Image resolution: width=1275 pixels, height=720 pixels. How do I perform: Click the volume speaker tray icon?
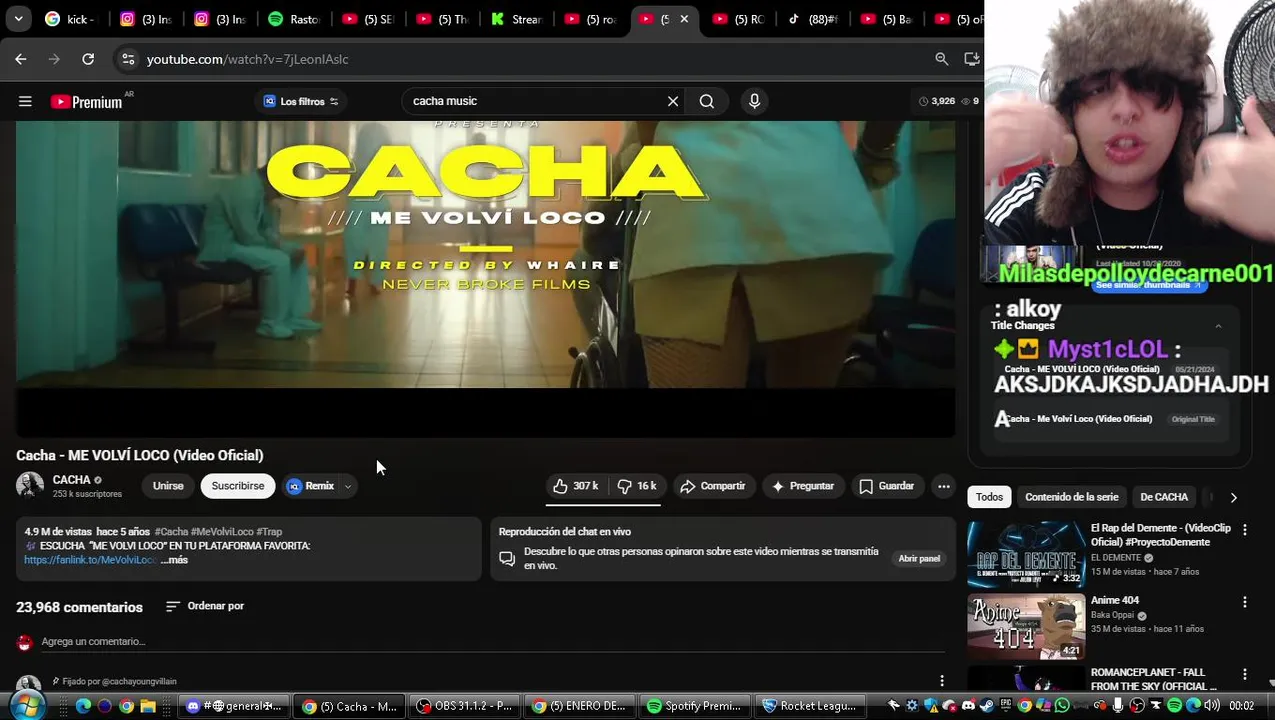point(1212,706)
